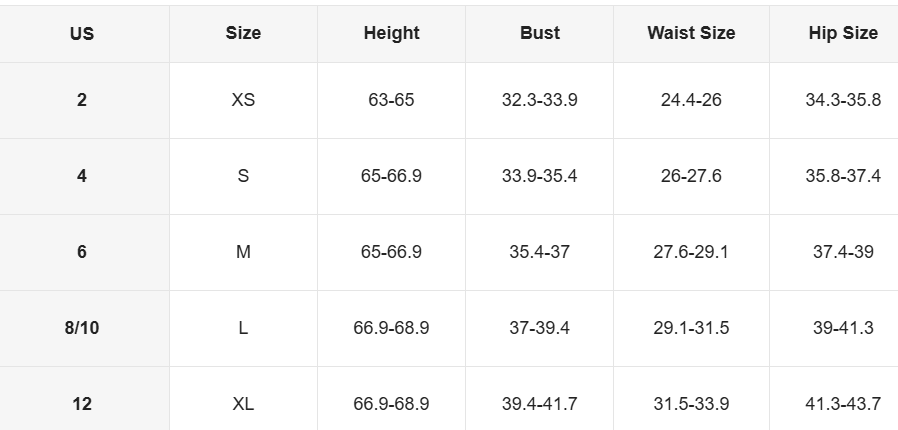Click hip value 39-41.3
Screen dimensions: 898x430
(843, 328)
